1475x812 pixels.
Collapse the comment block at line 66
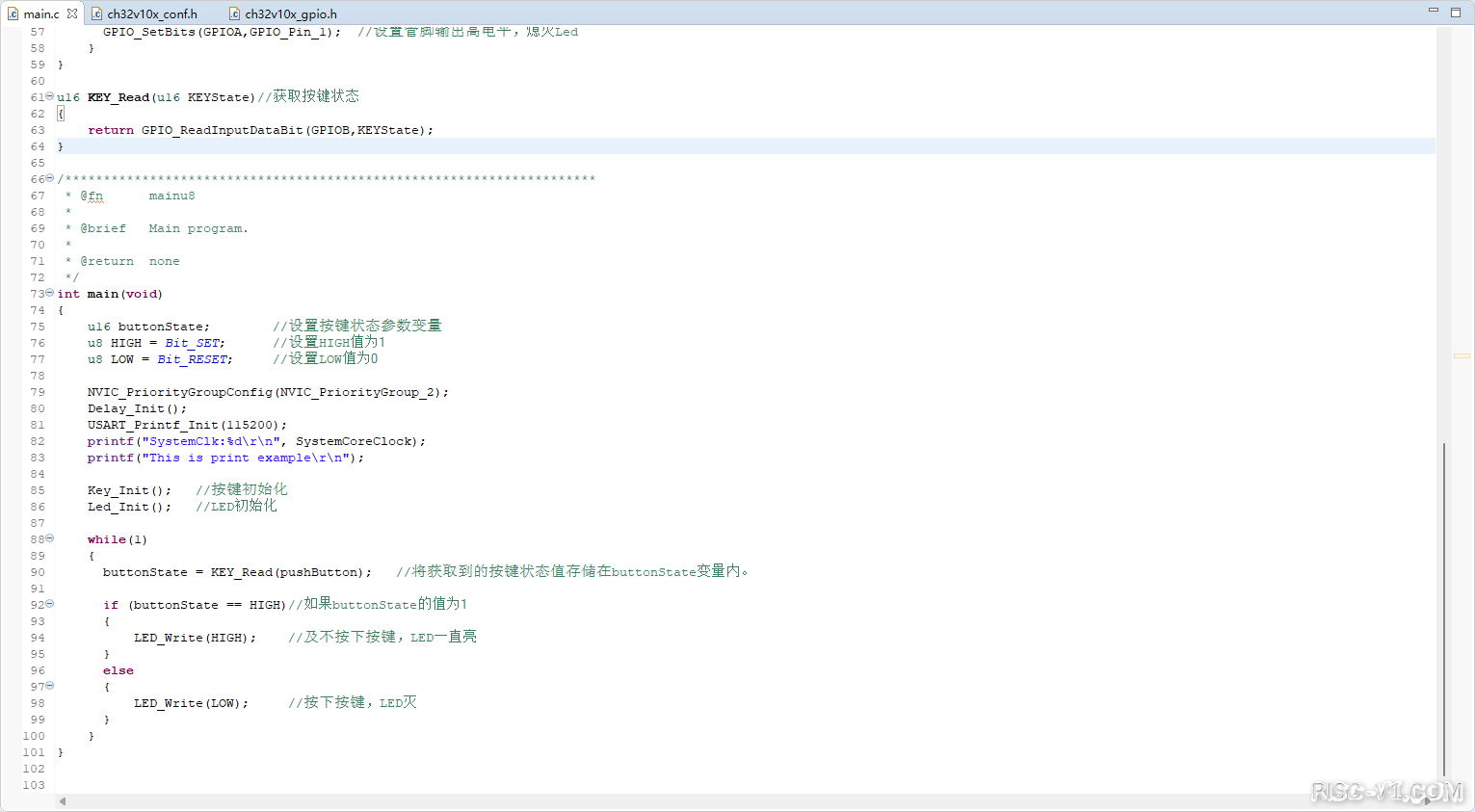[x=50, y=178]
